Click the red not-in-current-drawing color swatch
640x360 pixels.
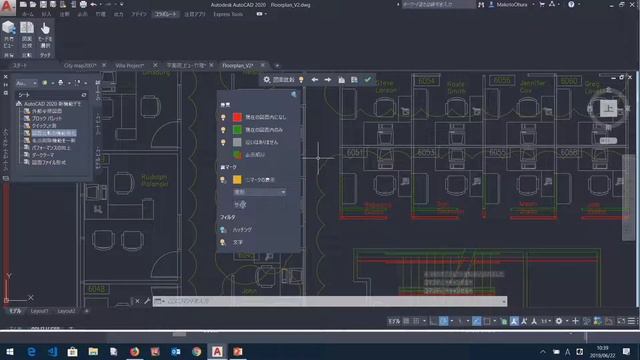click(x=237, y=117)
